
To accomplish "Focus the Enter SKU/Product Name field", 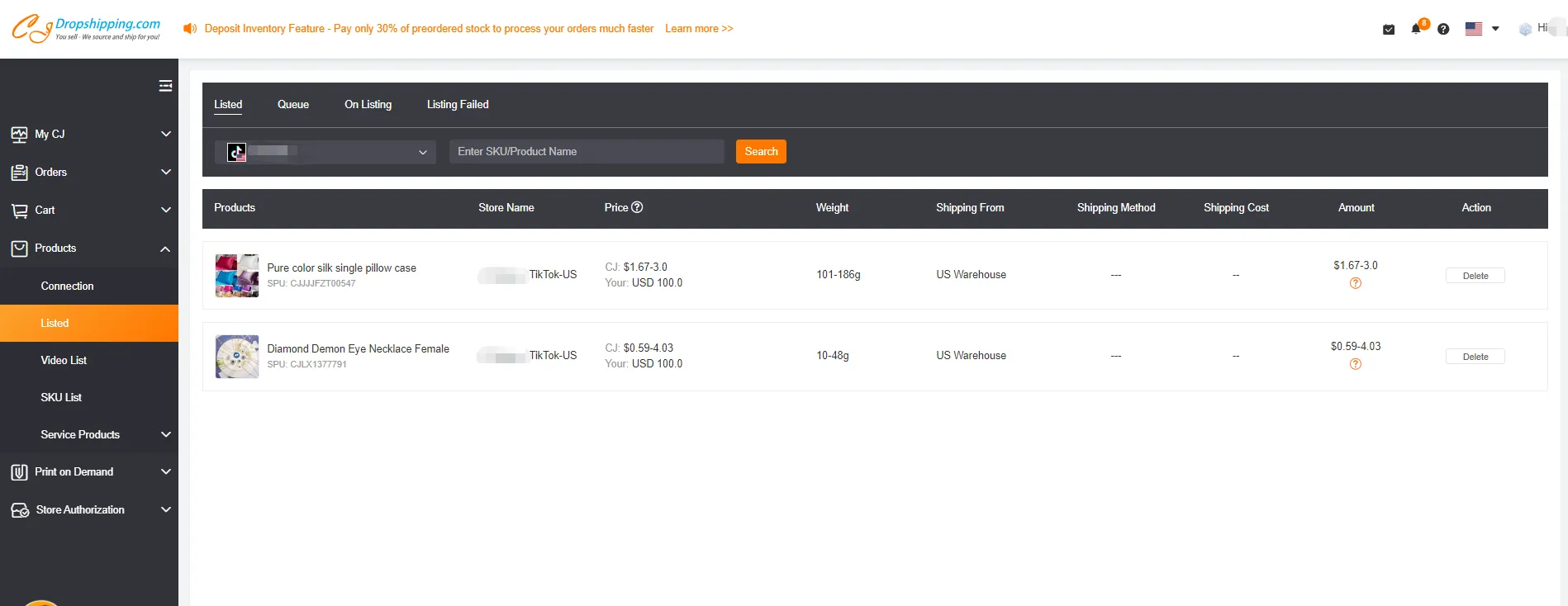I will (x=587, y=152).
